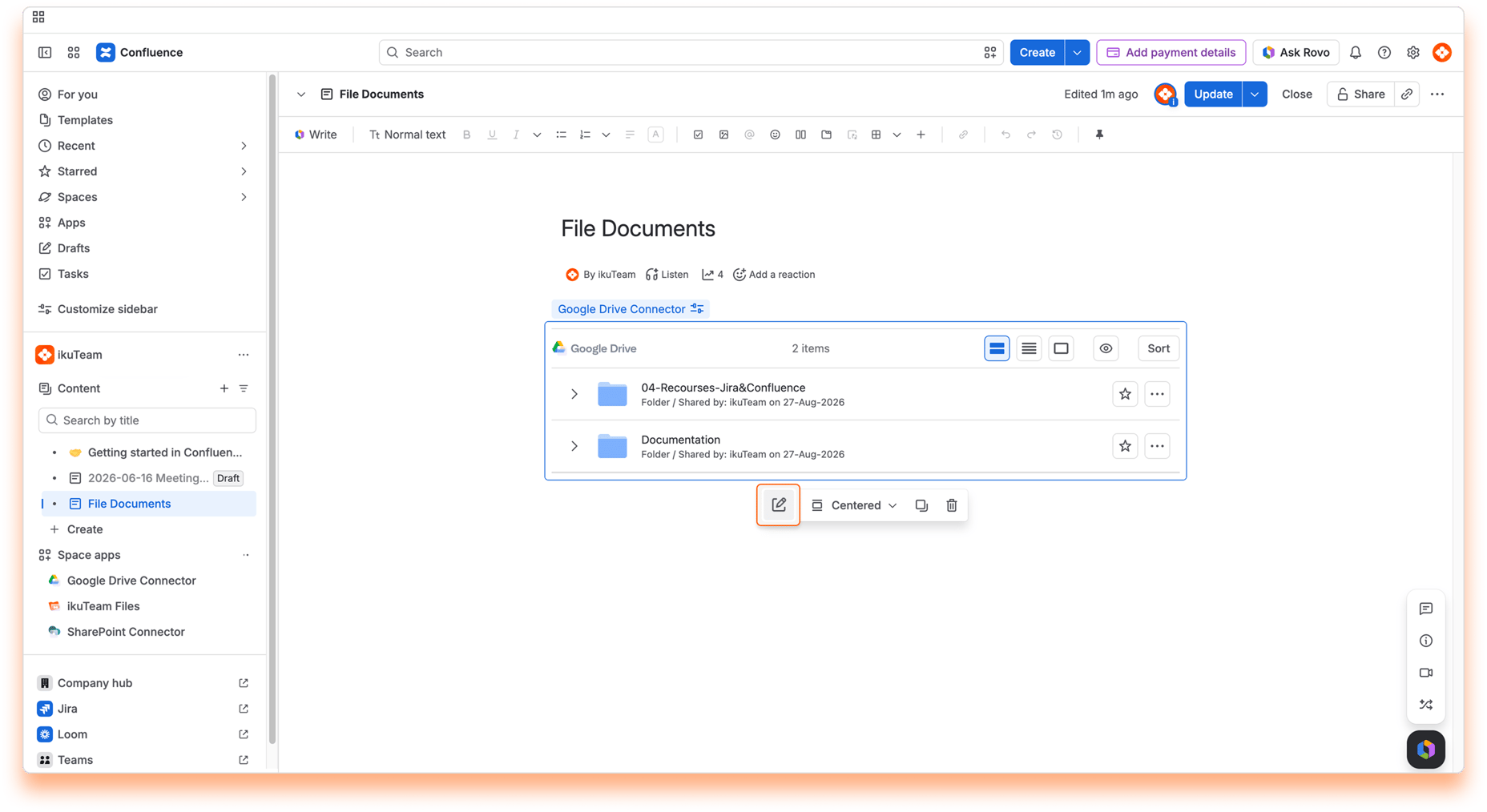Click the undo icon in toolbar
Screen dimensions: 1487x812
pyautogui.click(x=1005, y=135)
